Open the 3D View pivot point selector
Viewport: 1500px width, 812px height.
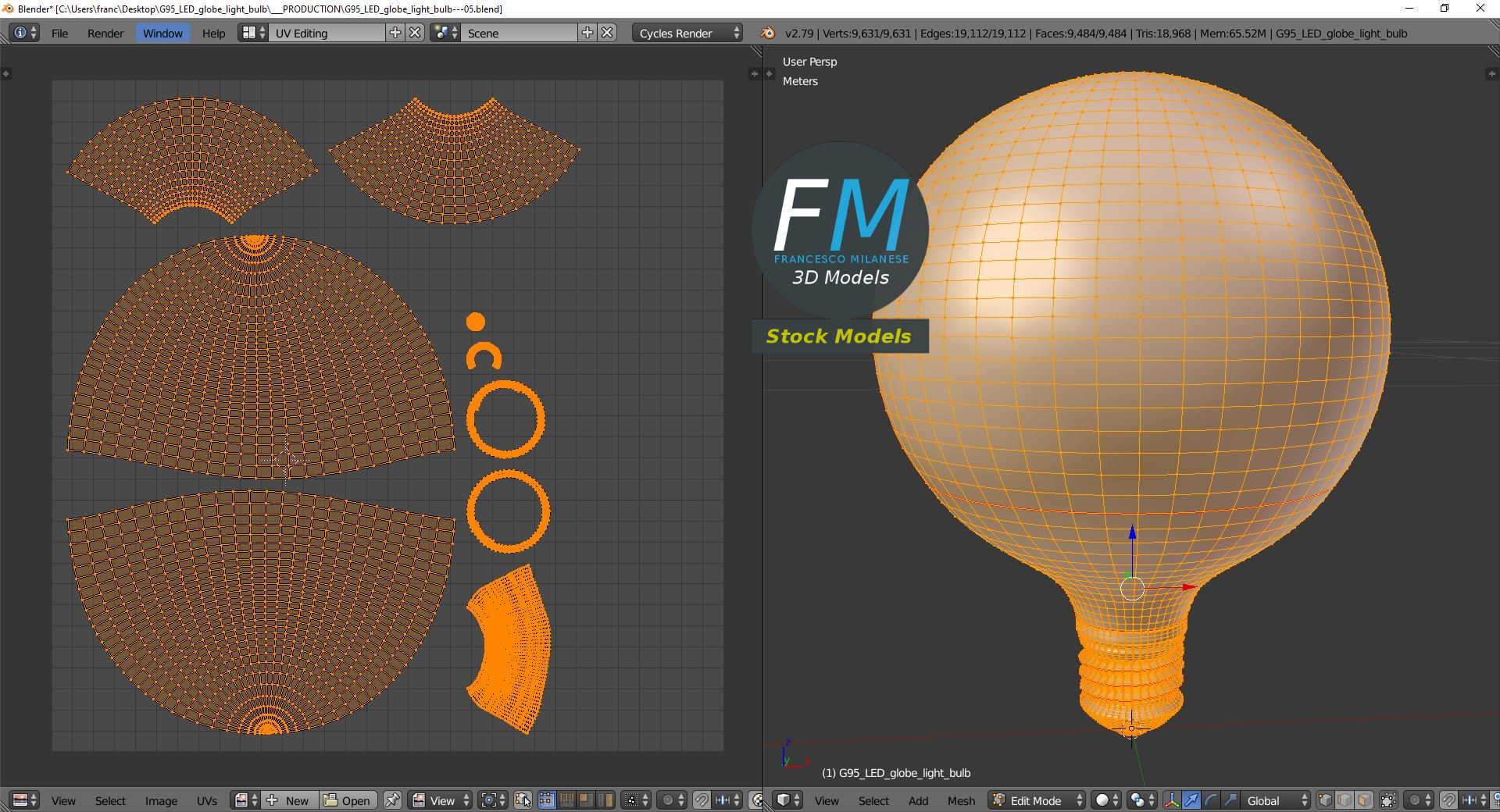coord(1141,800)
